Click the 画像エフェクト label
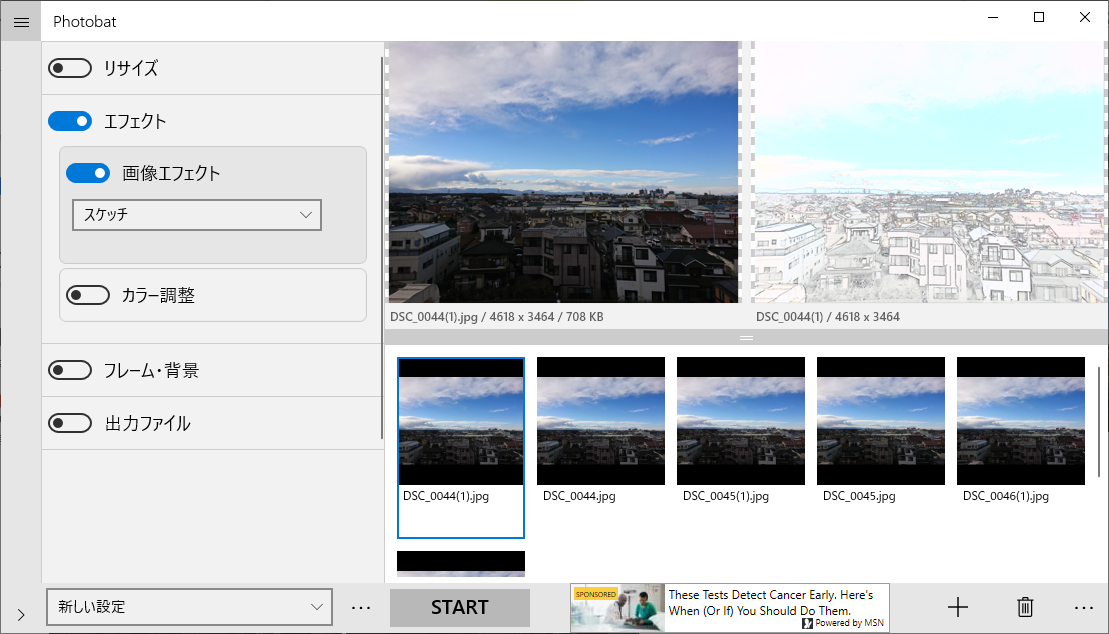The height and width of the screenshot is (634, 1109). click(171, 173)
